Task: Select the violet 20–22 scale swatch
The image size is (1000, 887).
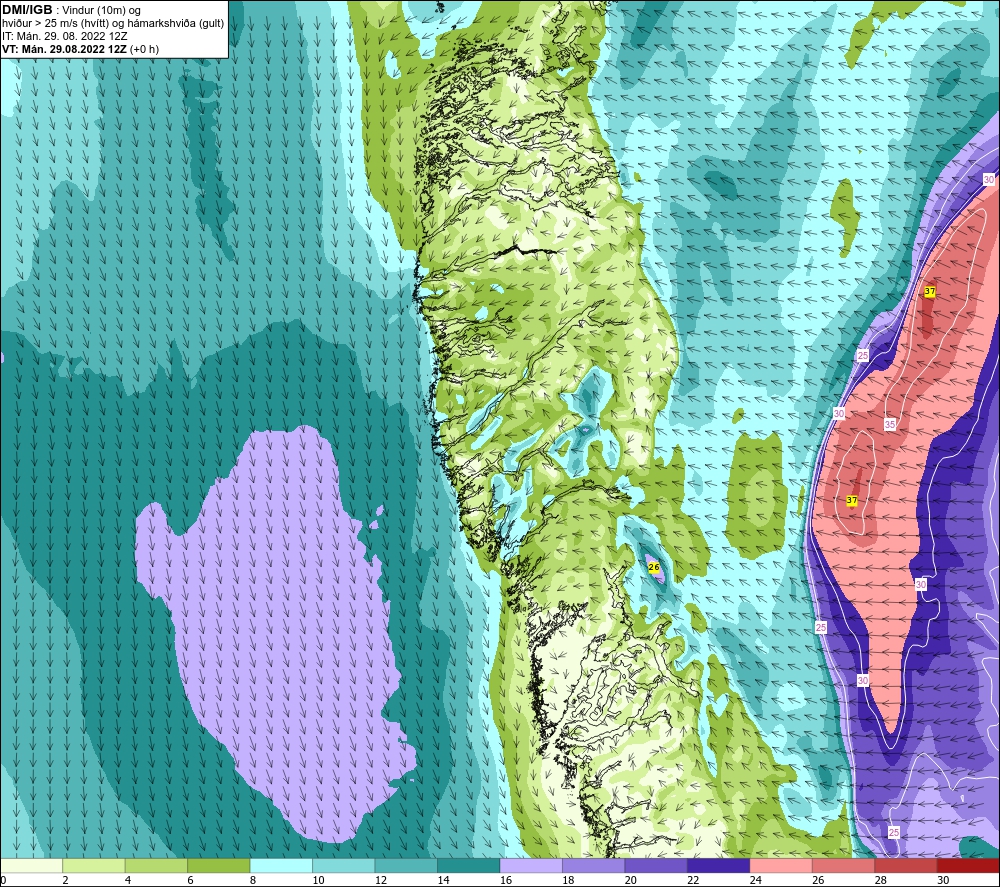Action: click(656, 865)
